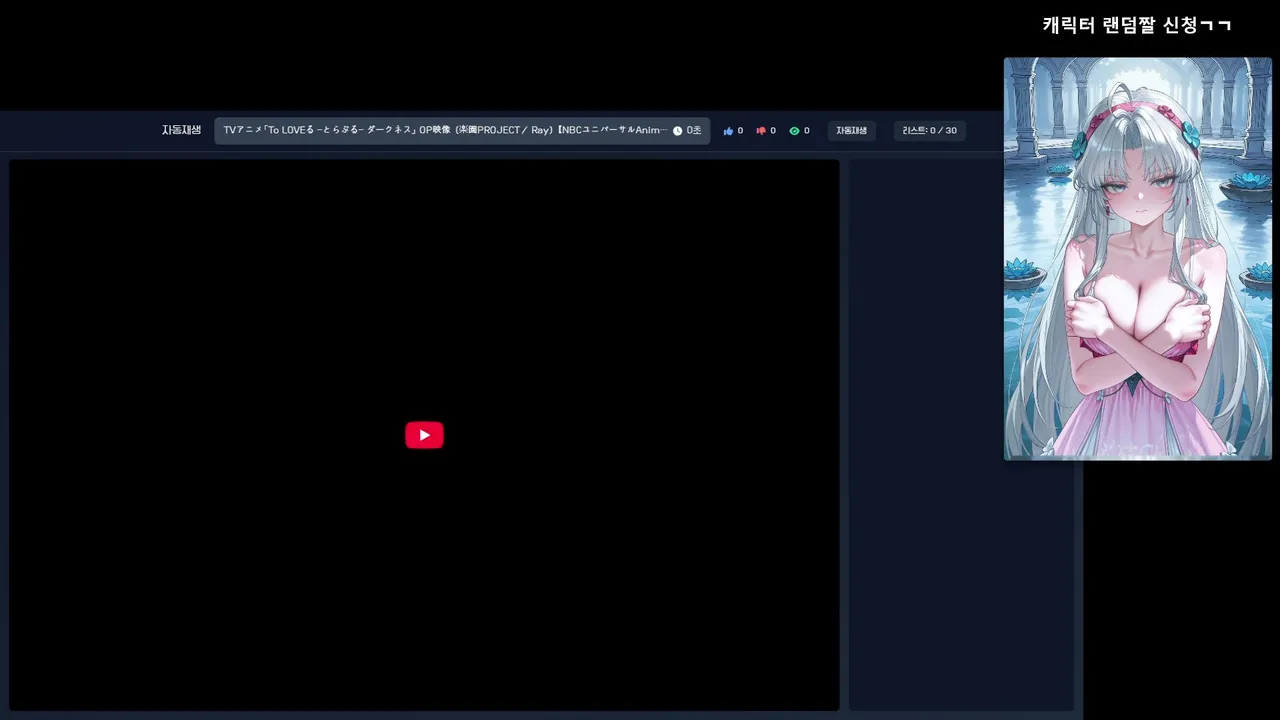
Task: Click the 캐릭터 랜덤짤 신청 heading text
Action: 1137,25
